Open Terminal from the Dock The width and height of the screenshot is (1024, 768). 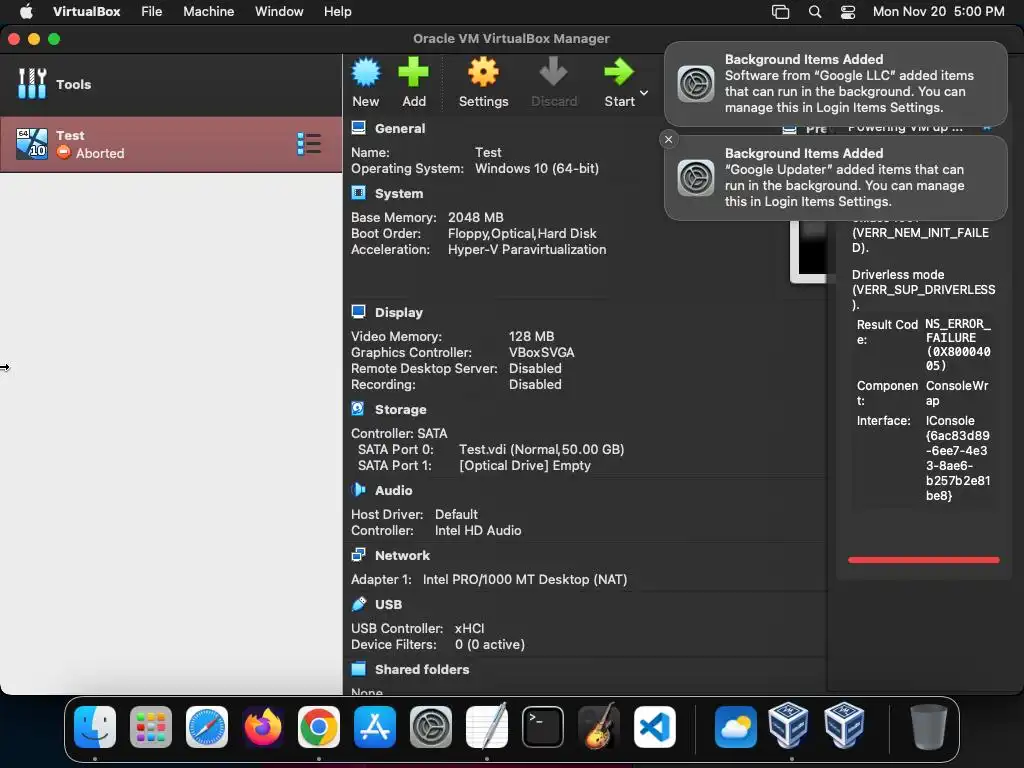click(x=543, y=727)
